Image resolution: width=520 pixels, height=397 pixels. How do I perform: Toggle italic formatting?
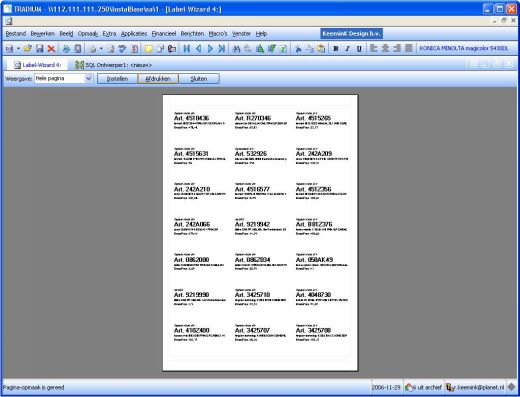point(347,49)
